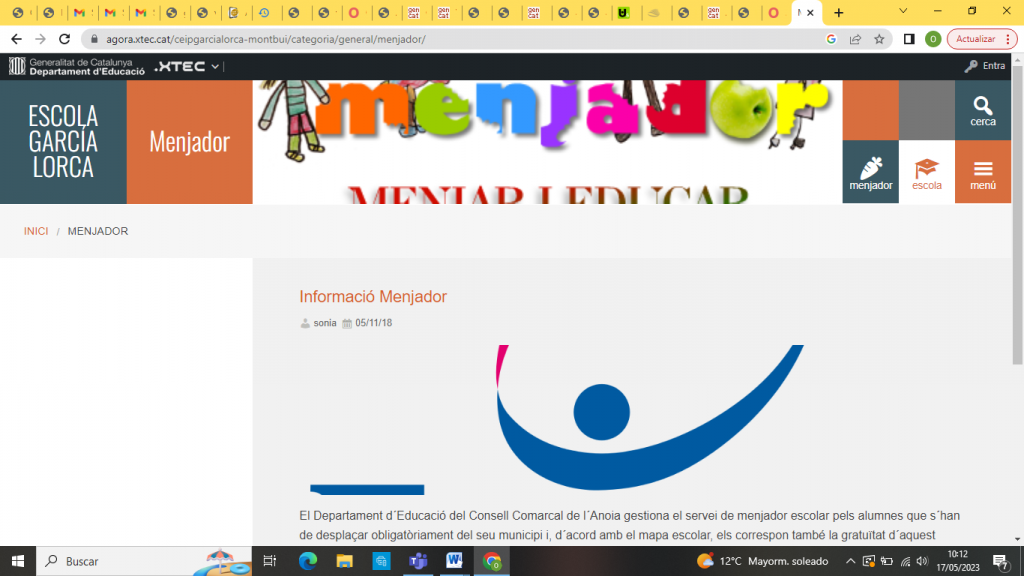Go to INICI in the breadcrumb
The image size is (1024, 576).
[36, 231]
